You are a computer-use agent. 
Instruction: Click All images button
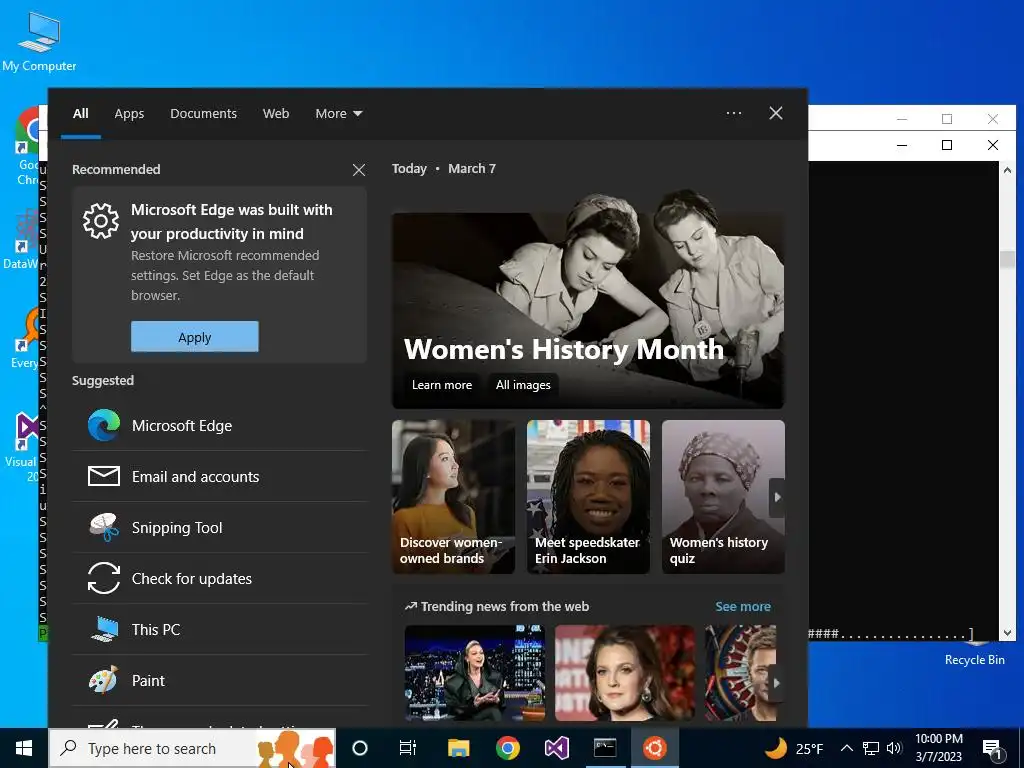coord(523,385)
